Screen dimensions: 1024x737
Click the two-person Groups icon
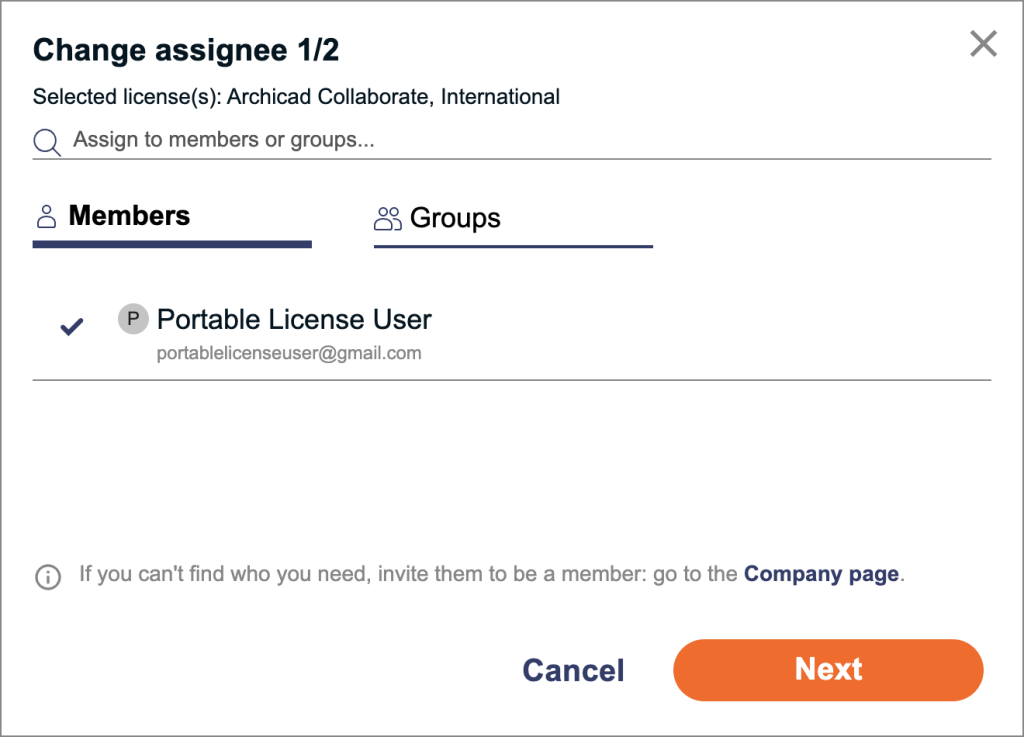coord(387,218)
